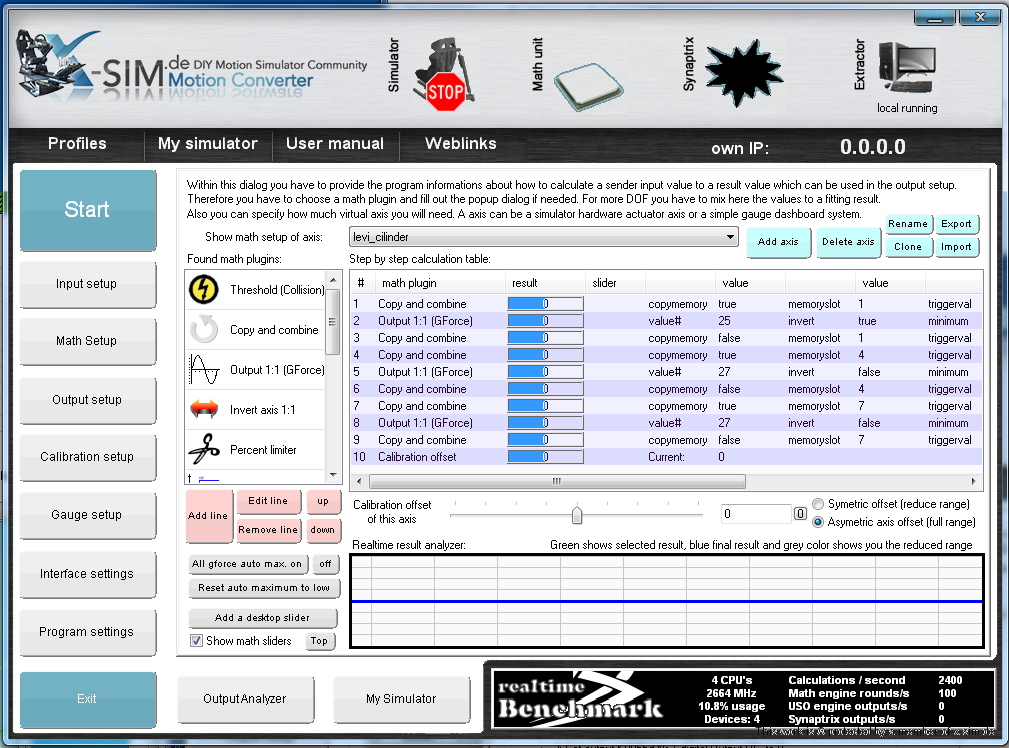The image size is (1009, 748).
Task: Toggle the Show math sliders checkbox
Action: (x=197, y=641)
